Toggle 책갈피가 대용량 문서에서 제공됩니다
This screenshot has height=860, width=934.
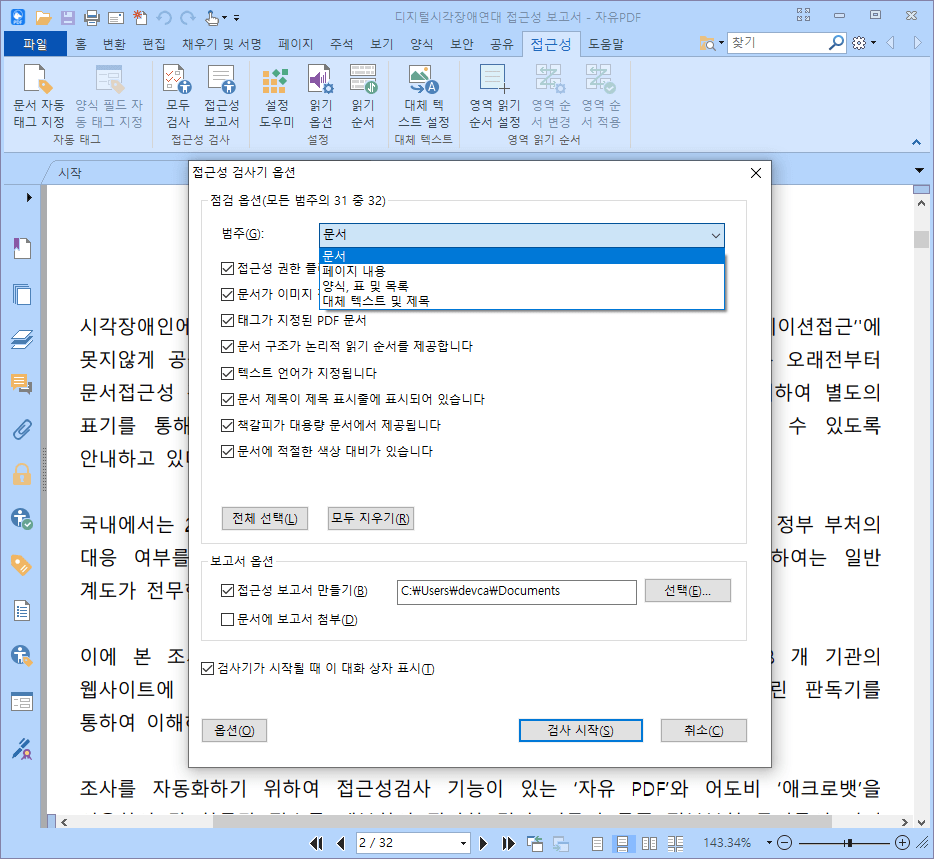pos(227,425)
